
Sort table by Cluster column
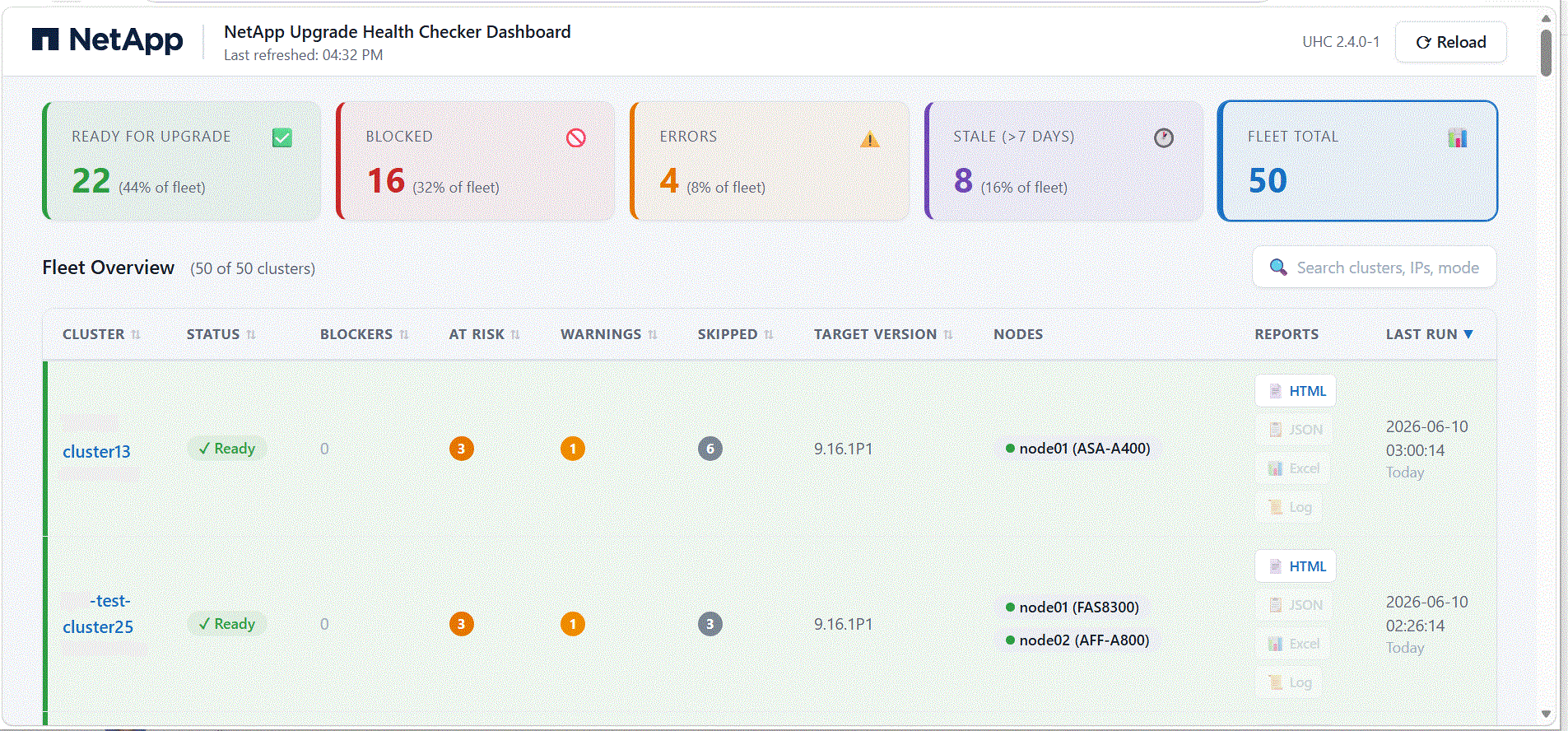point(101,334)
